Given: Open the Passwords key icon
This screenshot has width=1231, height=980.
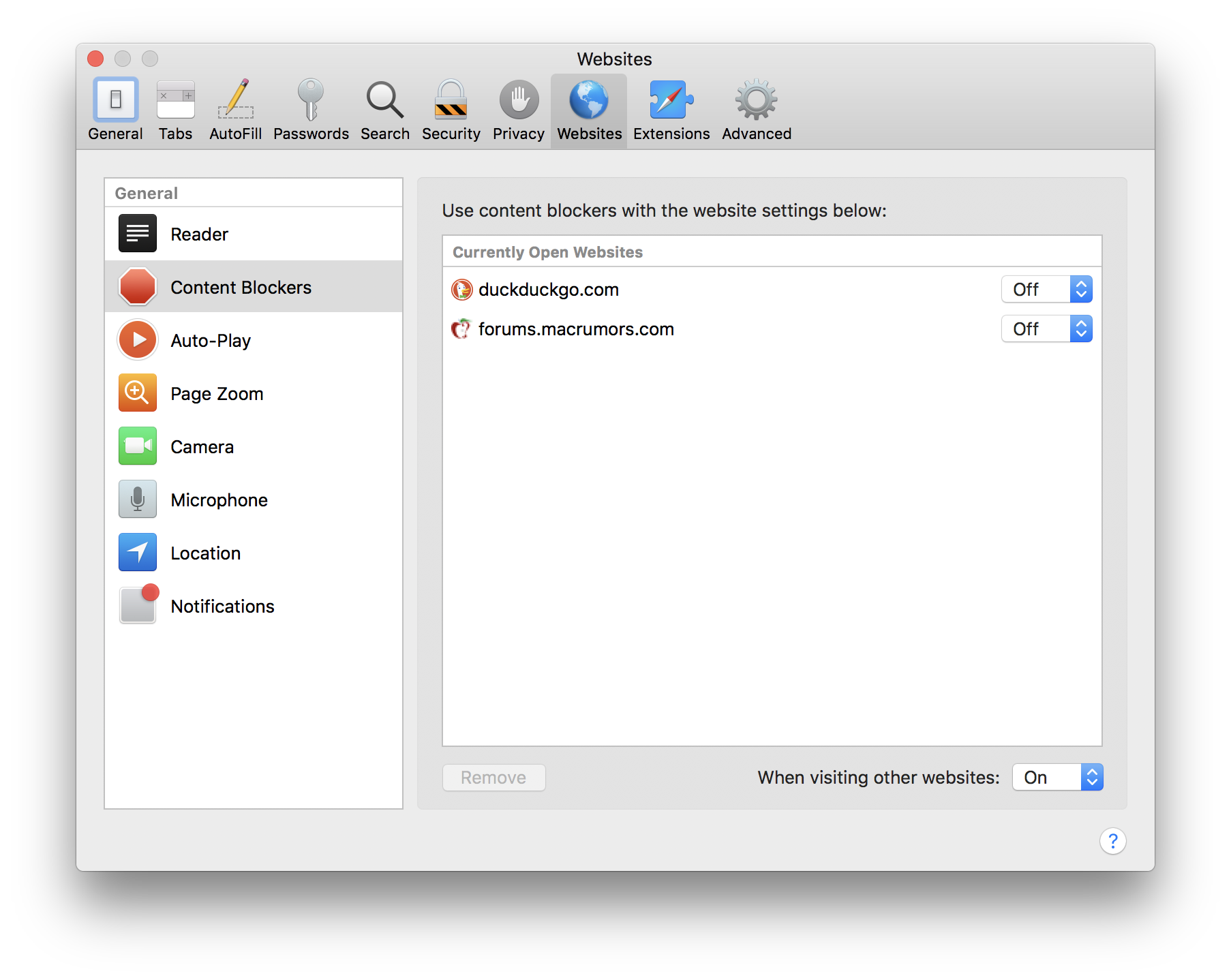Looking at the screenshot, I should pyautogui.click(x=311, y=100).
